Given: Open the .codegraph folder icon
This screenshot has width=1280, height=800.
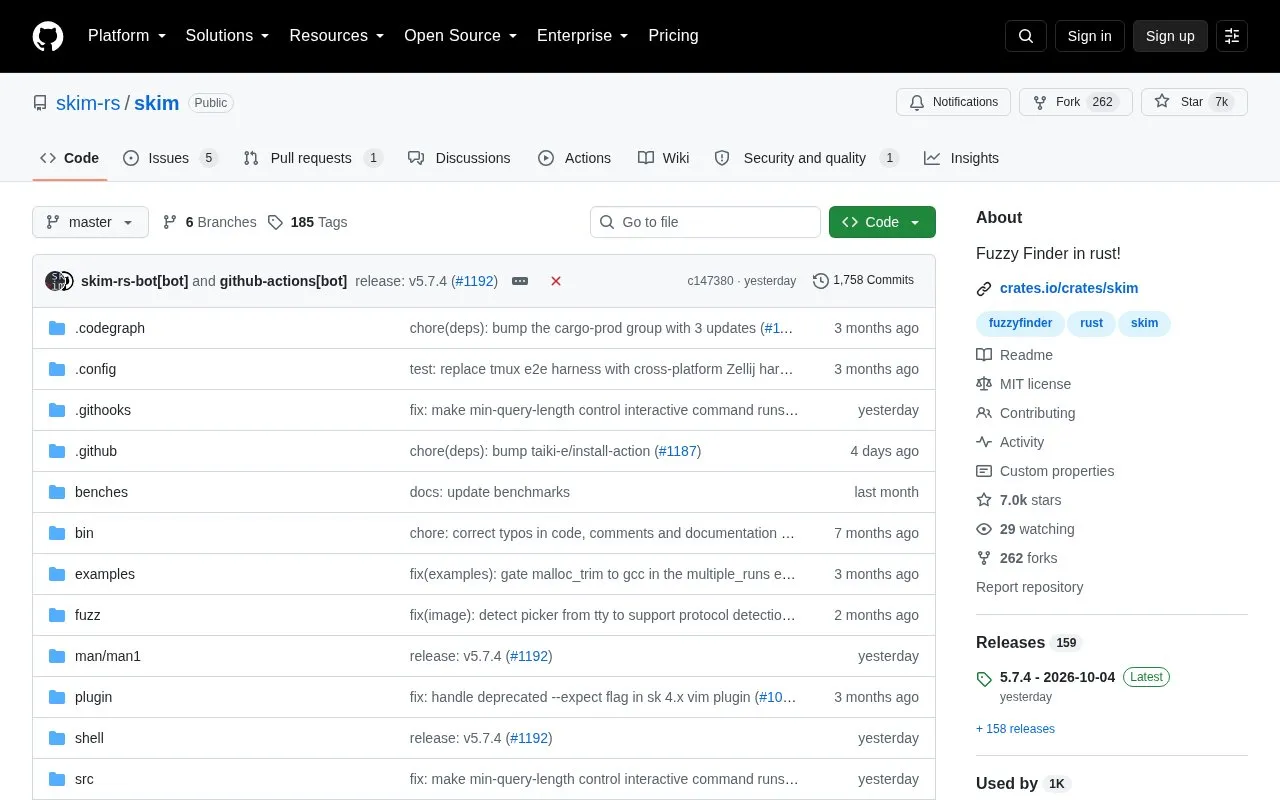Looking at the screenshot, I should click(57, 328).
